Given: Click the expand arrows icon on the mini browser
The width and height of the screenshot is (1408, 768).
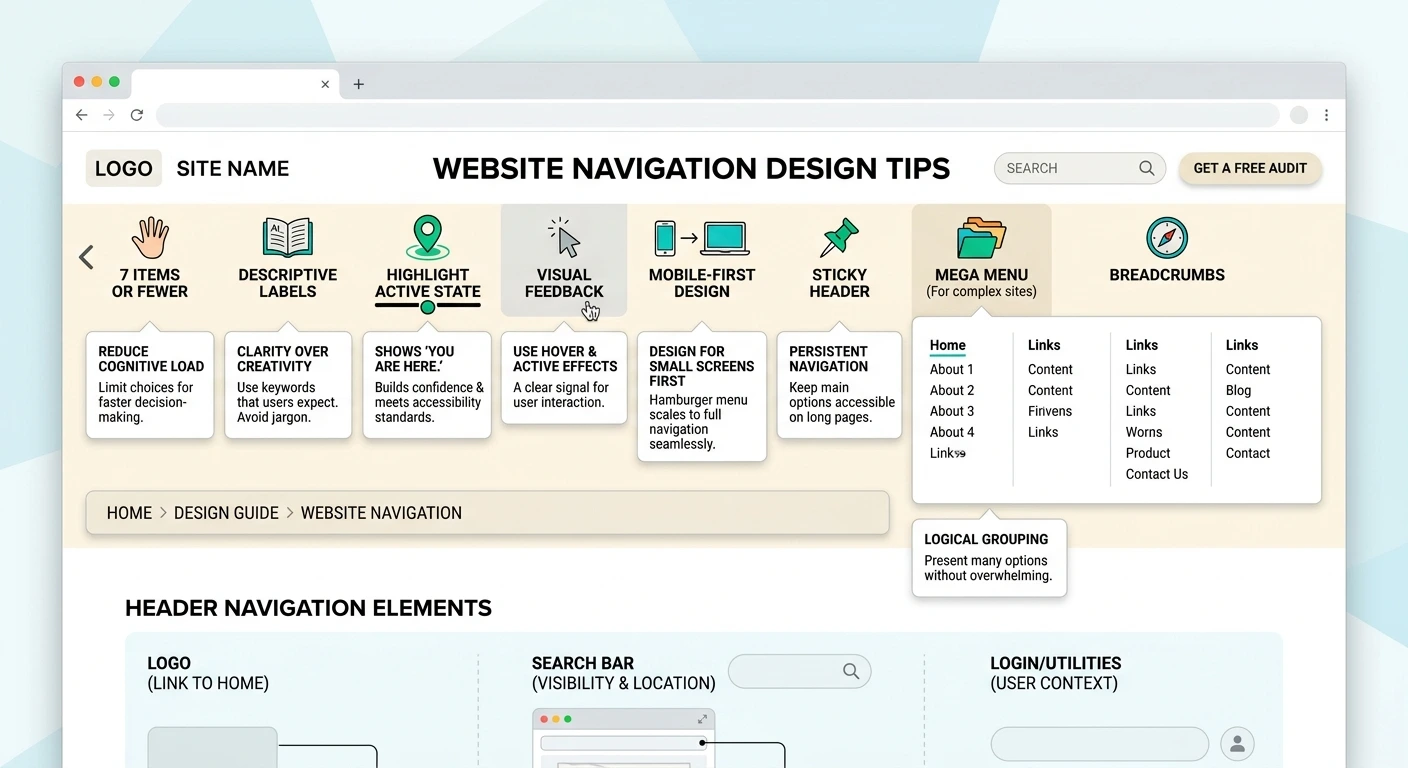Looking at the screenshot, I should coord(702,719).
